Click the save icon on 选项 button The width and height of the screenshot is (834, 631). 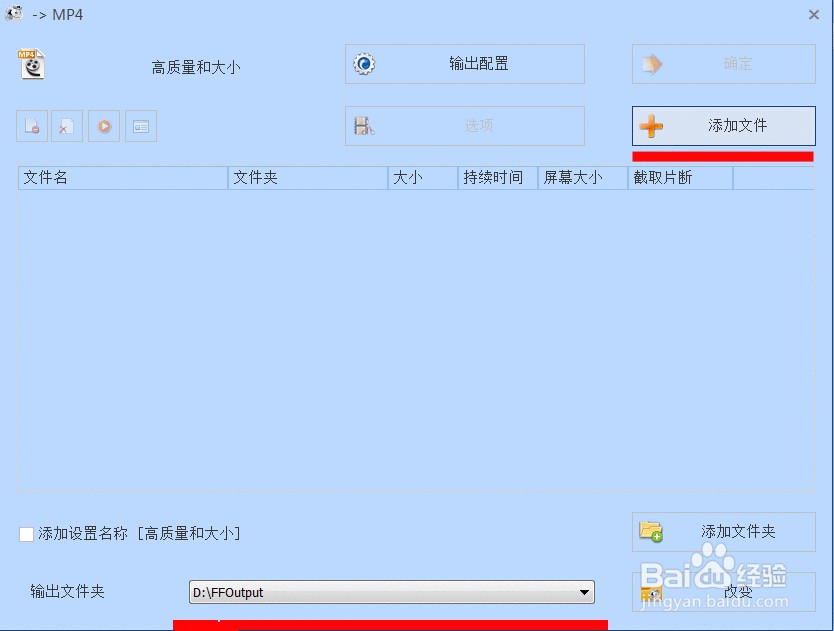point(364,125)
